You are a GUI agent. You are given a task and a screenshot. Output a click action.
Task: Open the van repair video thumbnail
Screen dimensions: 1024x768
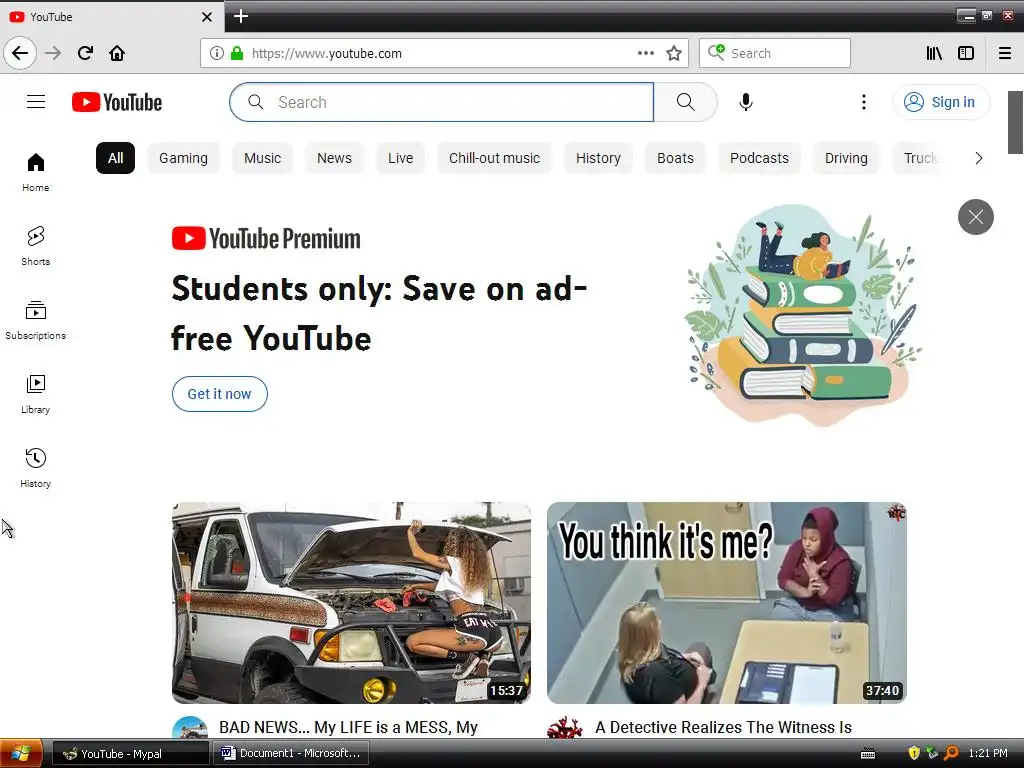(351, 603)
